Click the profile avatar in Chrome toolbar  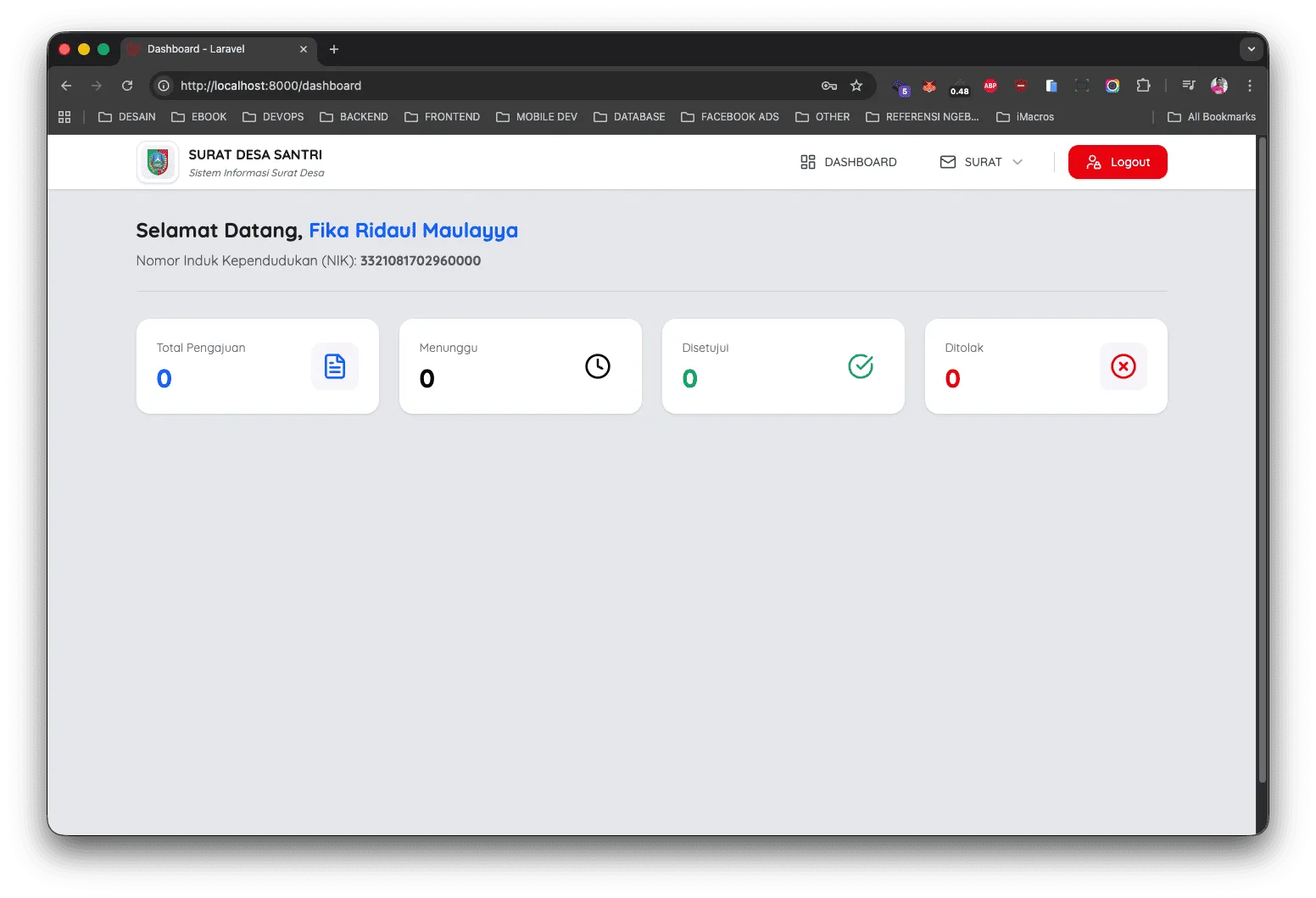[1219, 86]
